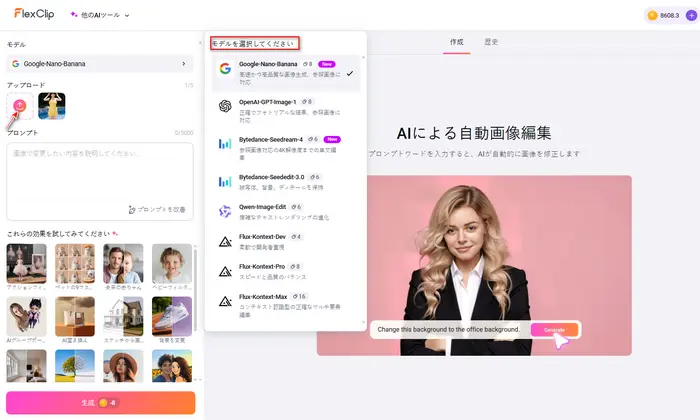Viewport: 700px width, 420px height.
Task: Open the Google-Nano-Banana model selector field
Action: click(100, 64)
